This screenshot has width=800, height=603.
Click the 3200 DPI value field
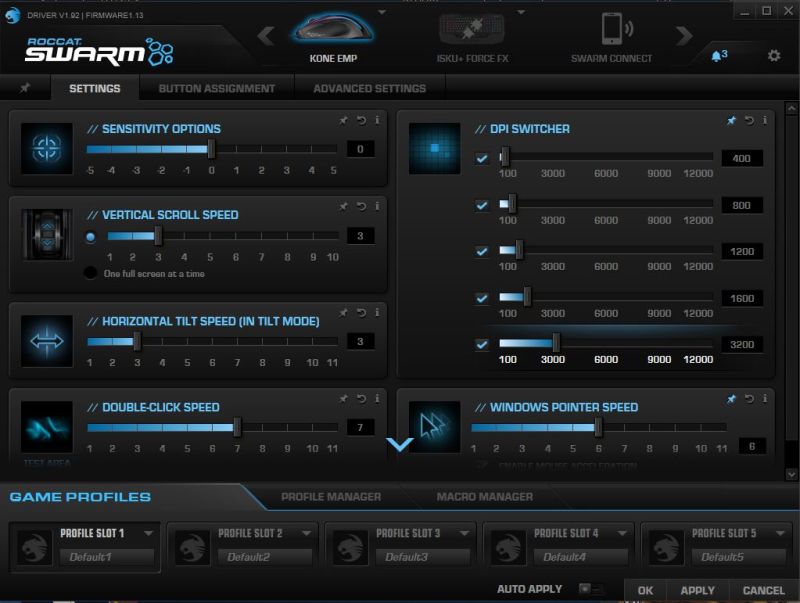742,344
